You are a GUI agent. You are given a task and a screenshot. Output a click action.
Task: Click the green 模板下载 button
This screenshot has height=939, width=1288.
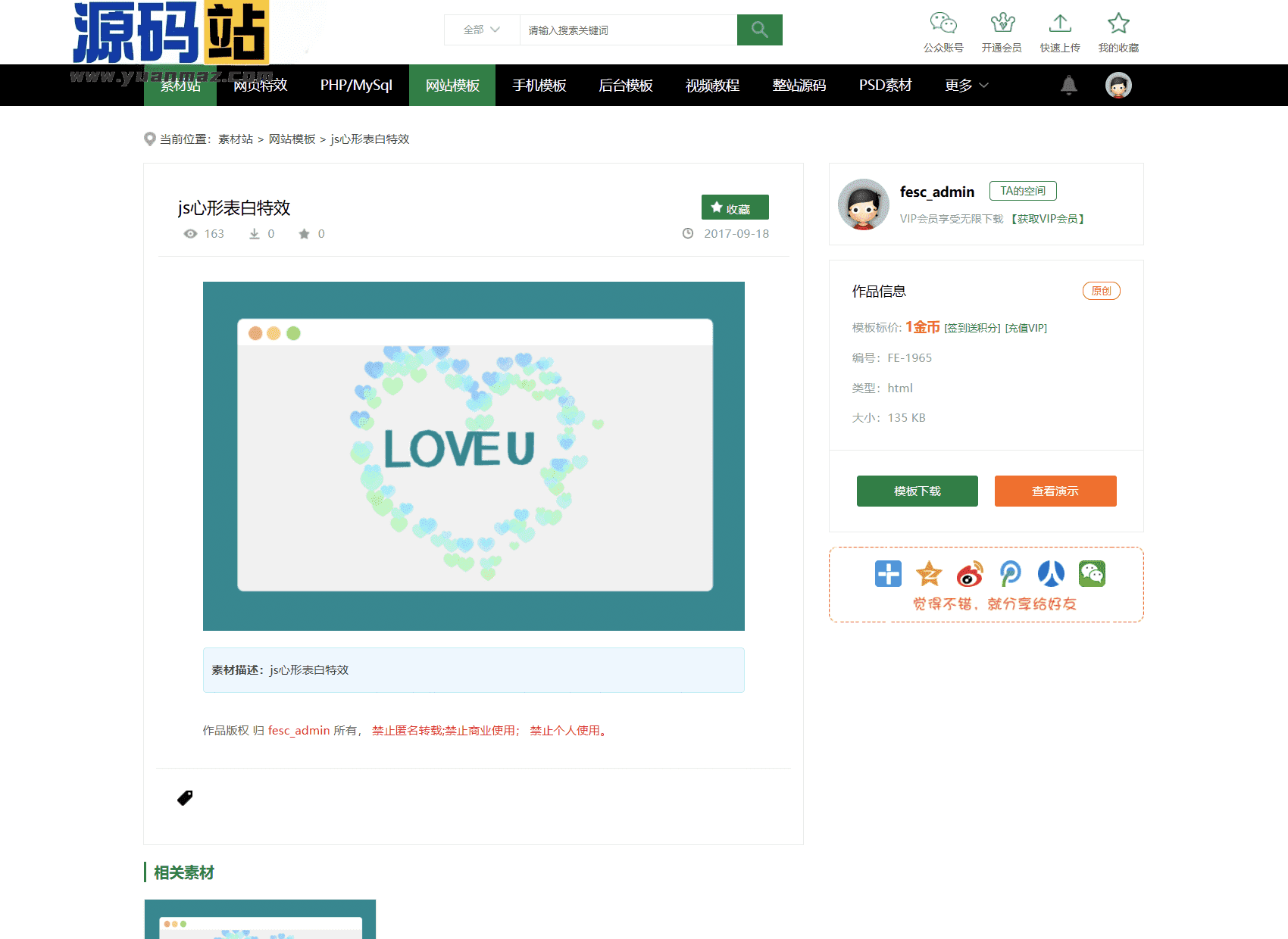917,491
